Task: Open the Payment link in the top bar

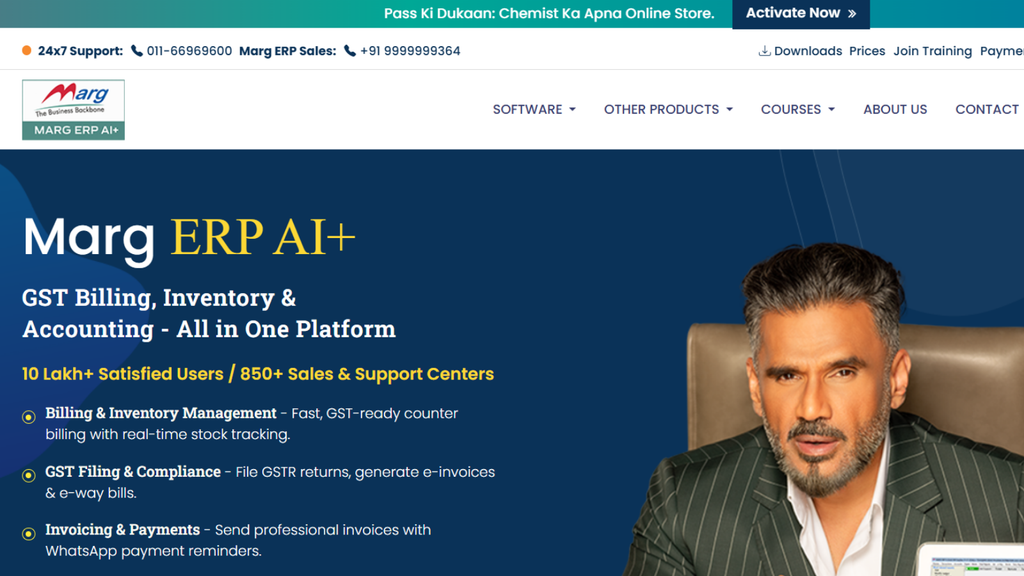Action: click(x=1002, y=51)
